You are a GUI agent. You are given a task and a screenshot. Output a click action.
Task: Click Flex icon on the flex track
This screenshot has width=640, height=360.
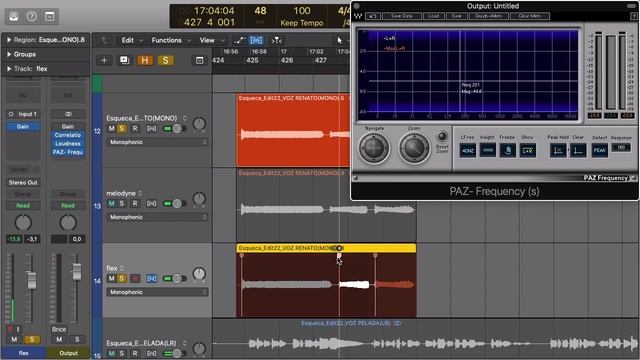[x=151, y=278]
